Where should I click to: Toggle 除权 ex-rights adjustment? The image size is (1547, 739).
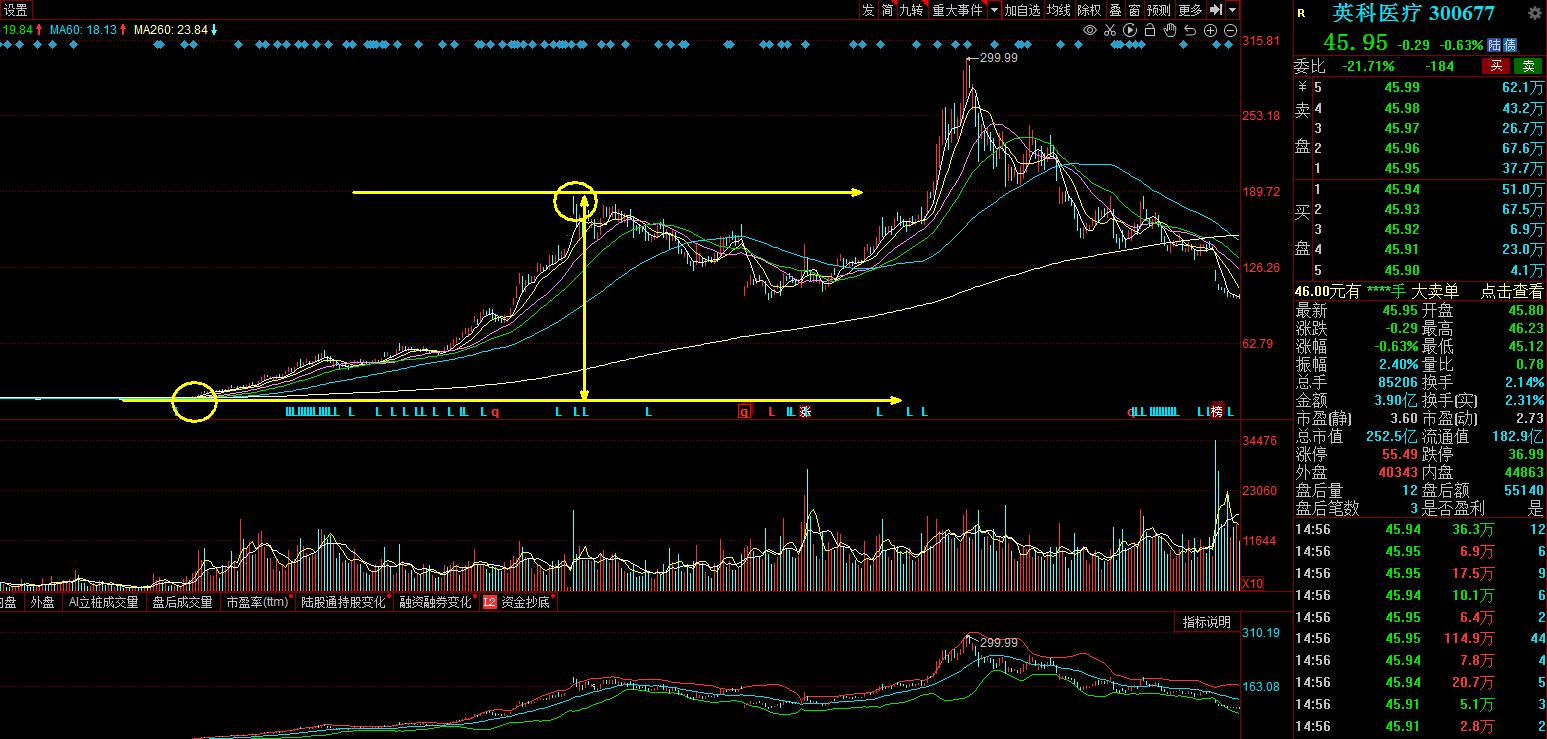pyautogui.click(x=1089, y=10)
